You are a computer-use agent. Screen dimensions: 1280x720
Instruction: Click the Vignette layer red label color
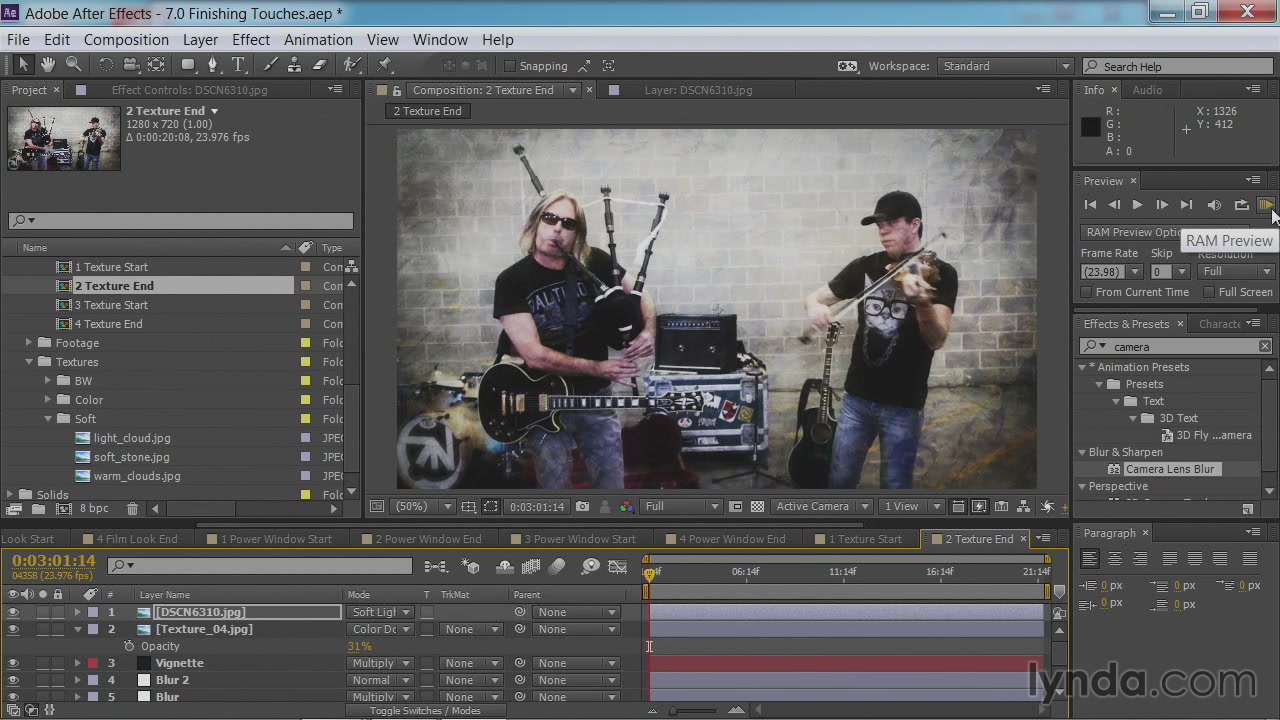click(92, 663)
